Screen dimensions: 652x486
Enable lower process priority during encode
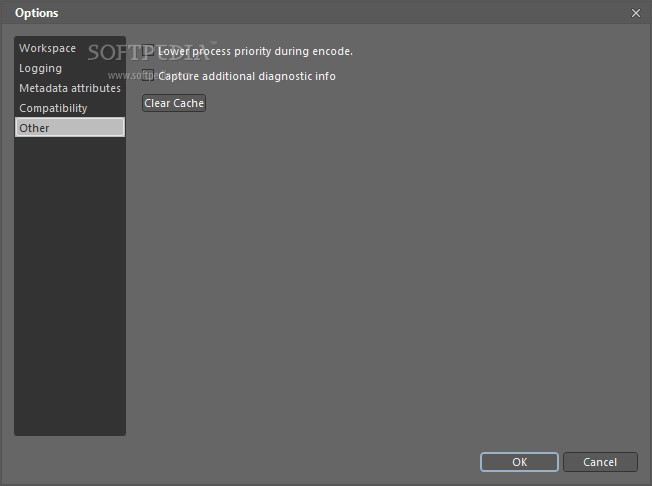click(148, 51)
